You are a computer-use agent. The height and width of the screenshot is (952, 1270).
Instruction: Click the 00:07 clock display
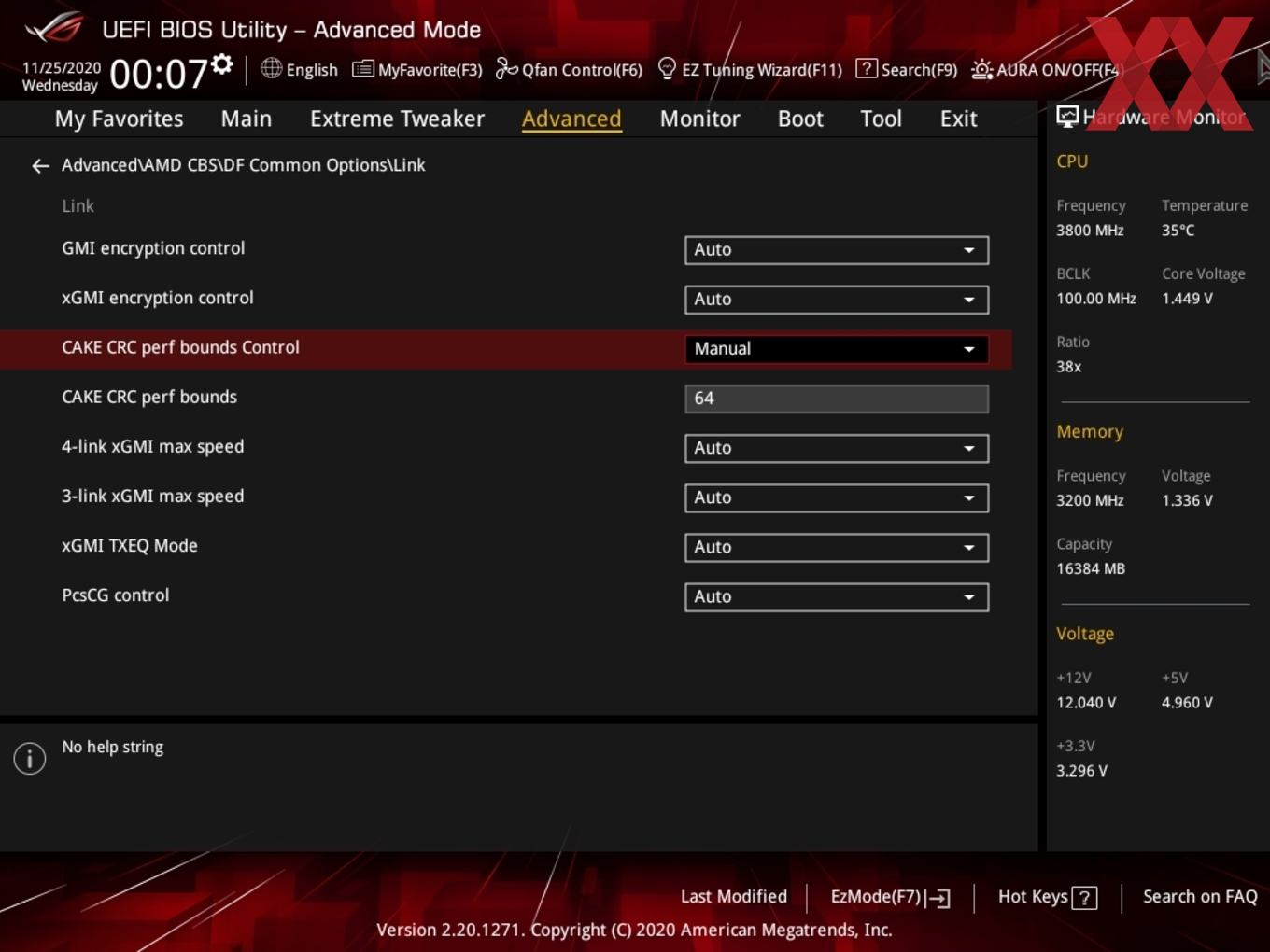pyautogui.click(x=158, y=74)
